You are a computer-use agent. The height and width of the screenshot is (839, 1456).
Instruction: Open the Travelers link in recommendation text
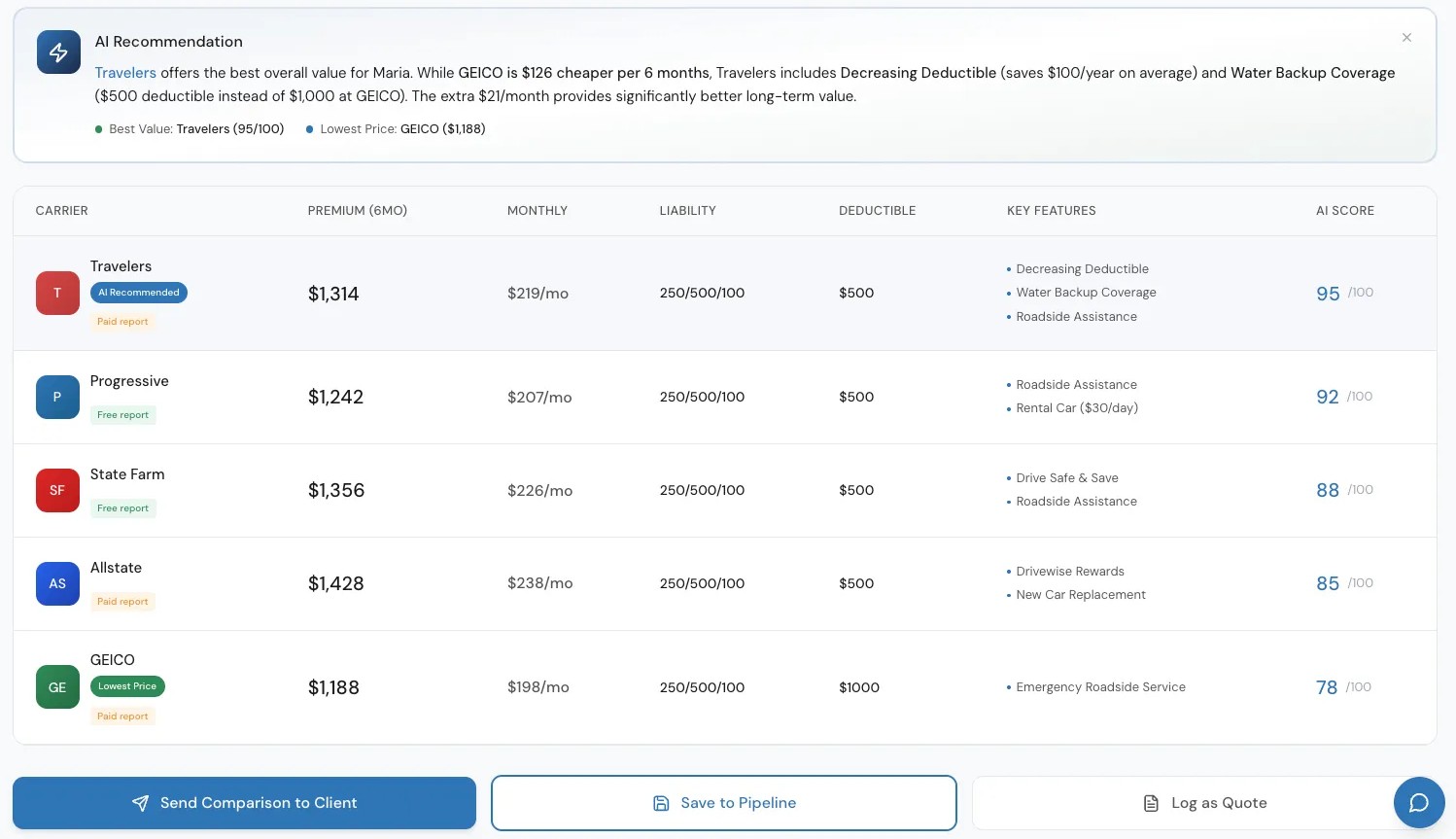(x=125, y=73)
